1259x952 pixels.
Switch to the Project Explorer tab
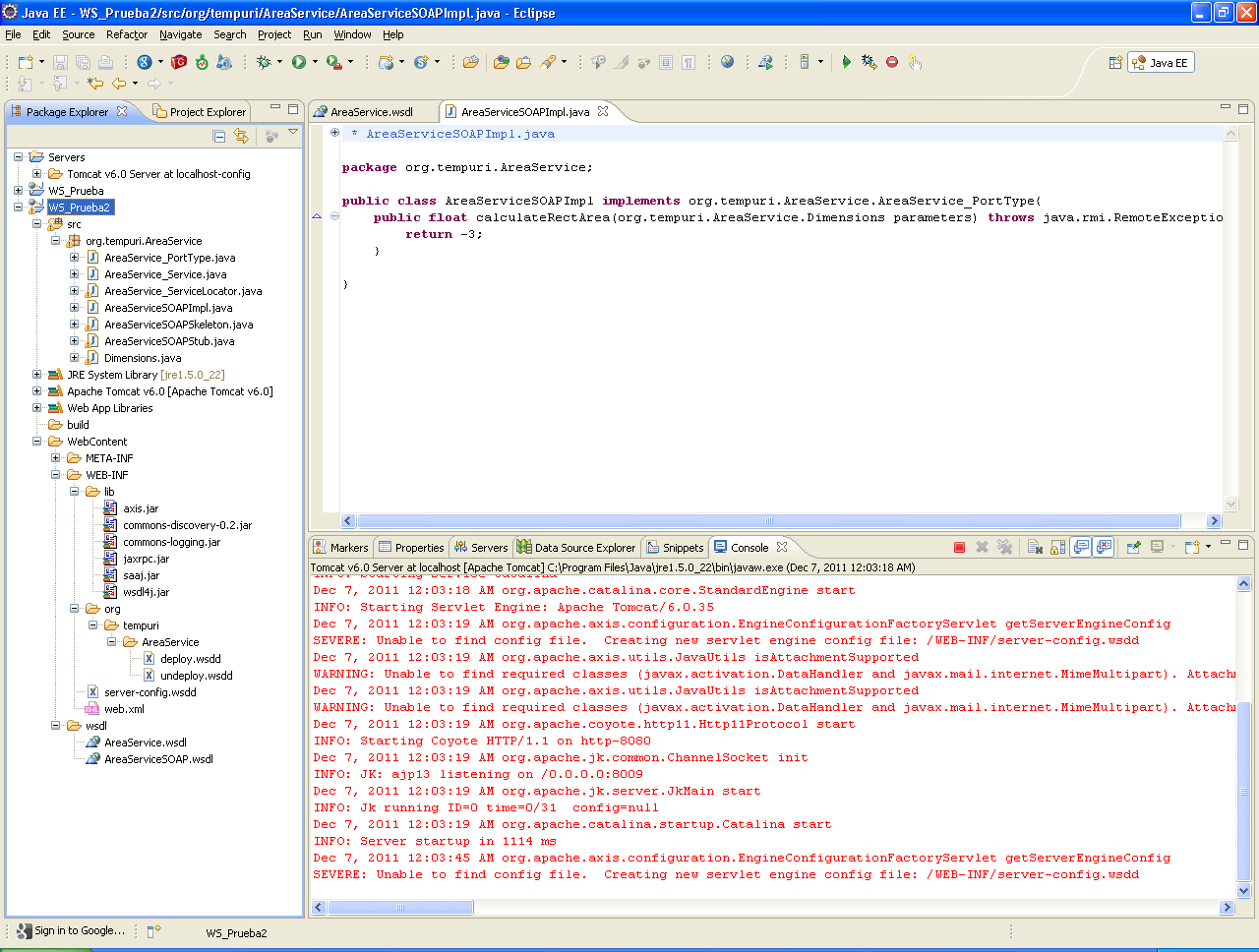tap(200, 112)
